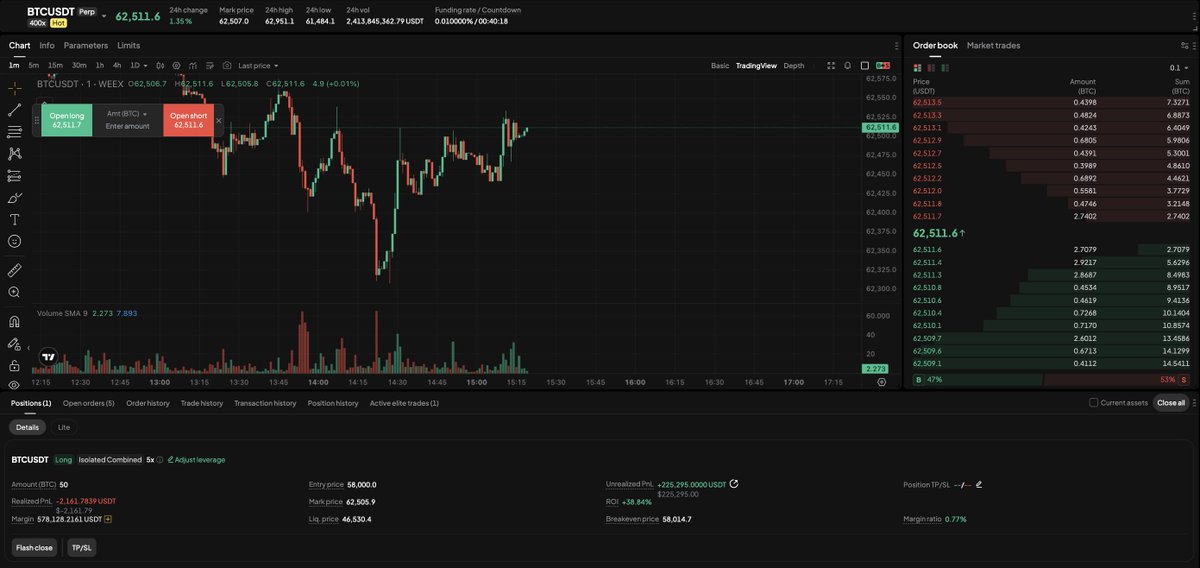The image size is (1200, 568).
Task: Open the indicators menu
Action: pyautogui.click(x=193, y=65)
